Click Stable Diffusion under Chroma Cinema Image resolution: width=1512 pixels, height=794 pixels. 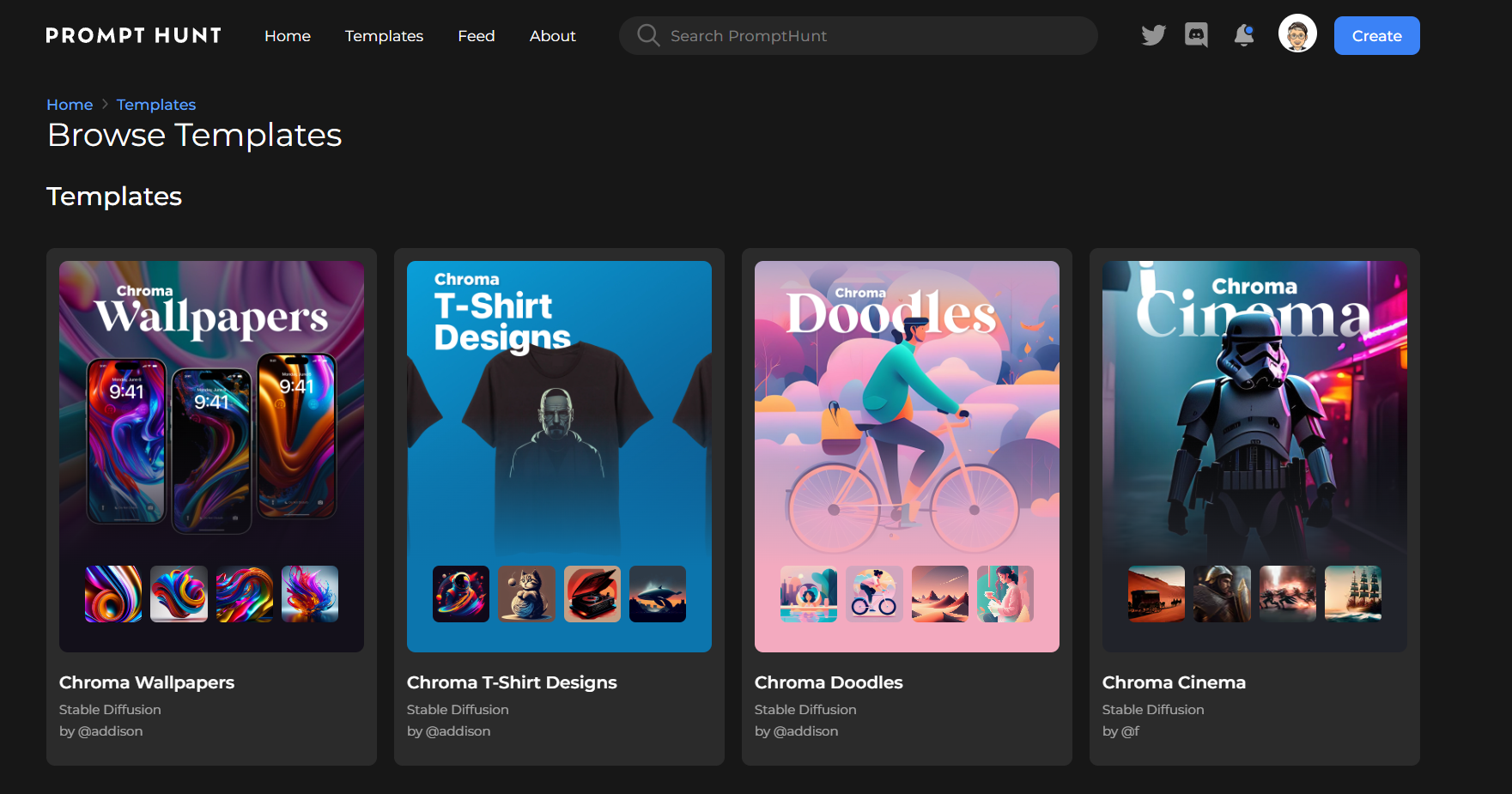[1153, 710]
